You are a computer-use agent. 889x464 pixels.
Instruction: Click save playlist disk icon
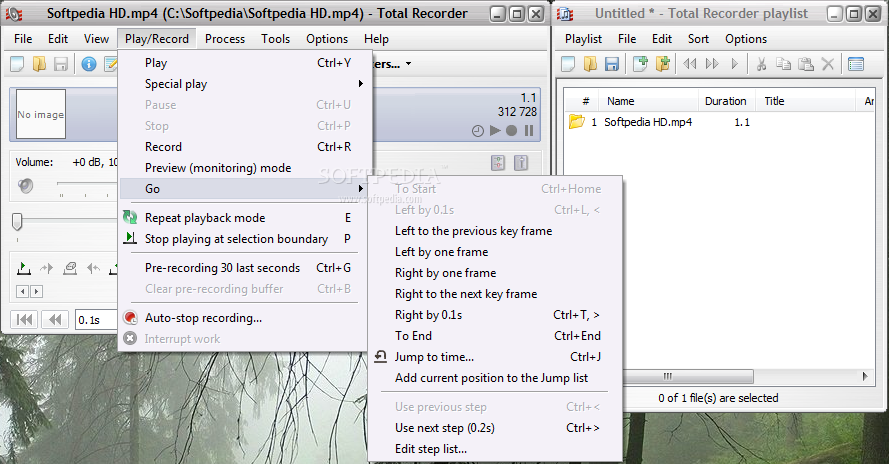pyautogui.click(x=612, y=64)
